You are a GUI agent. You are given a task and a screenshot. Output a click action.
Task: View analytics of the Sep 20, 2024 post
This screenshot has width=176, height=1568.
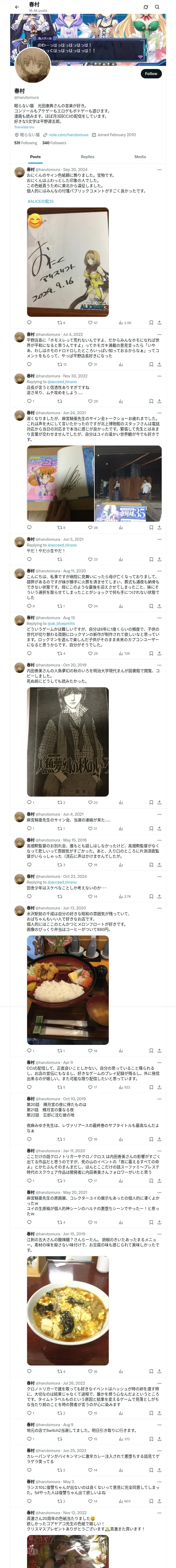(125, 322)
